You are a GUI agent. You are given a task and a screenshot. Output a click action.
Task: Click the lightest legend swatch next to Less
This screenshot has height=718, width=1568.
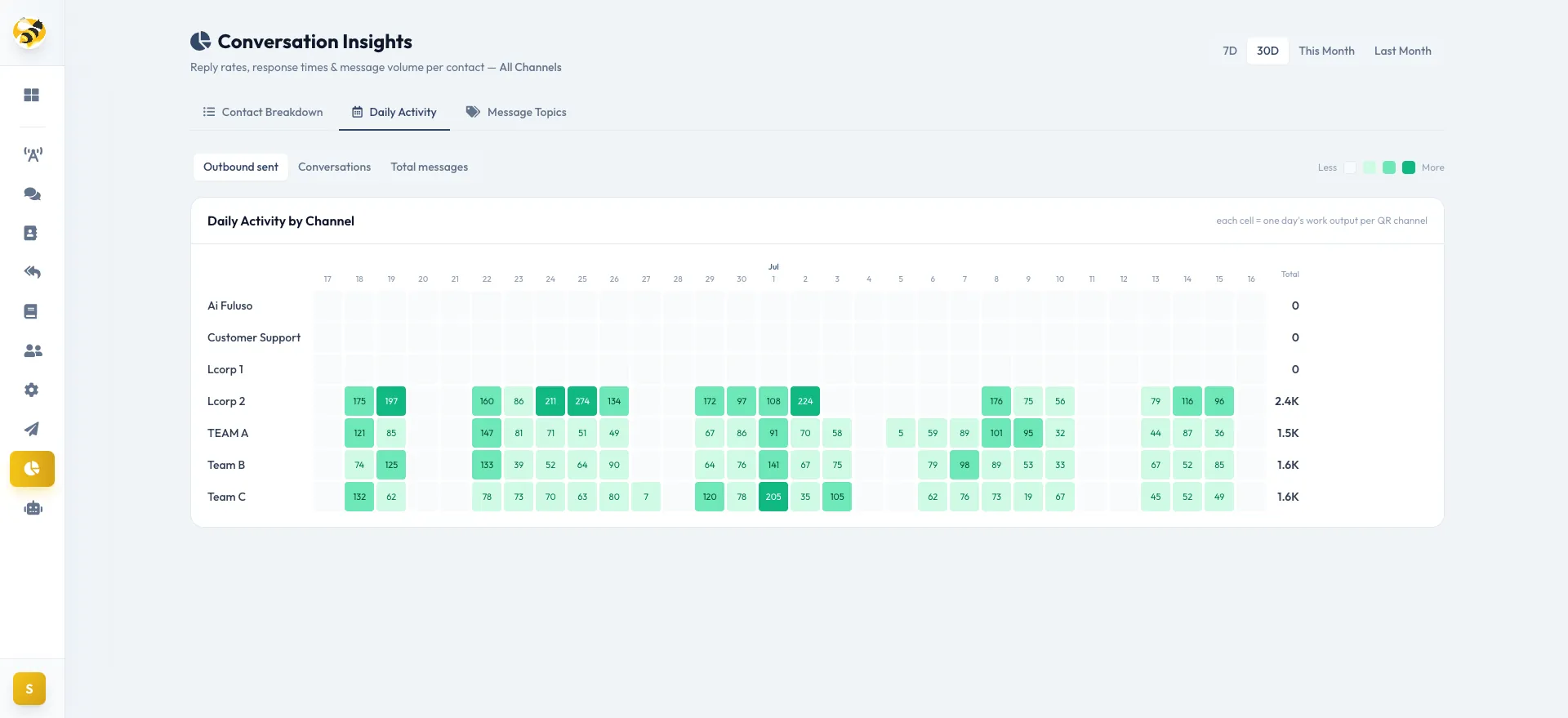point(1350,167)
